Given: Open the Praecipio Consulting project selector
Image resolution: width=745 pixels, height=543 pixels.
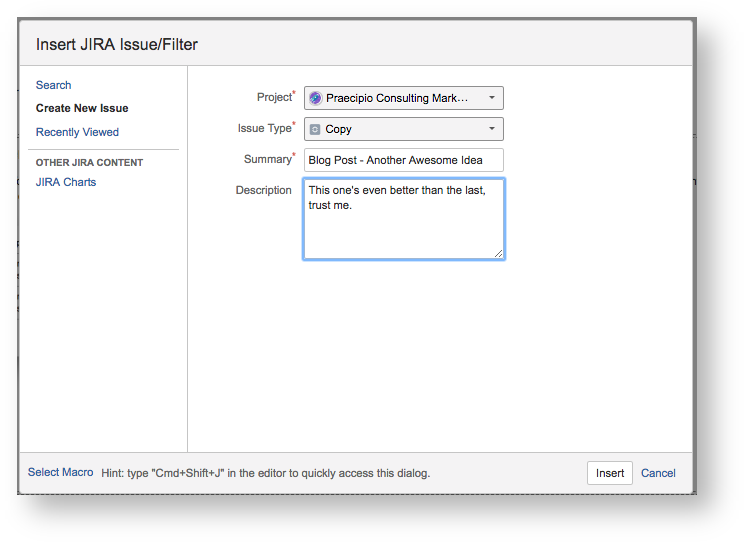Looking at the screenshot, I should 404,98.
